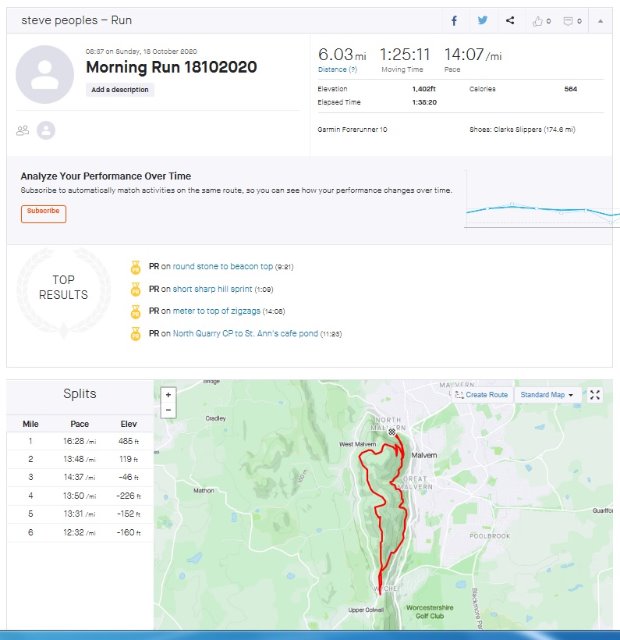This screenshot has width=620, height=640.
Task: Share the run on Facebook
Action: [454, 20]
